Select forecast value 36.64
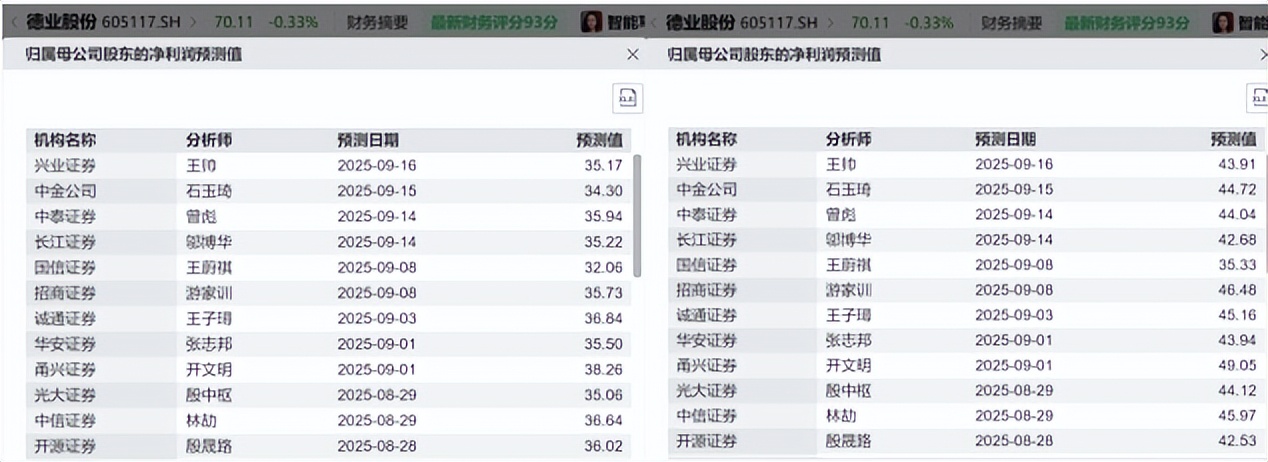 [603, 420]
